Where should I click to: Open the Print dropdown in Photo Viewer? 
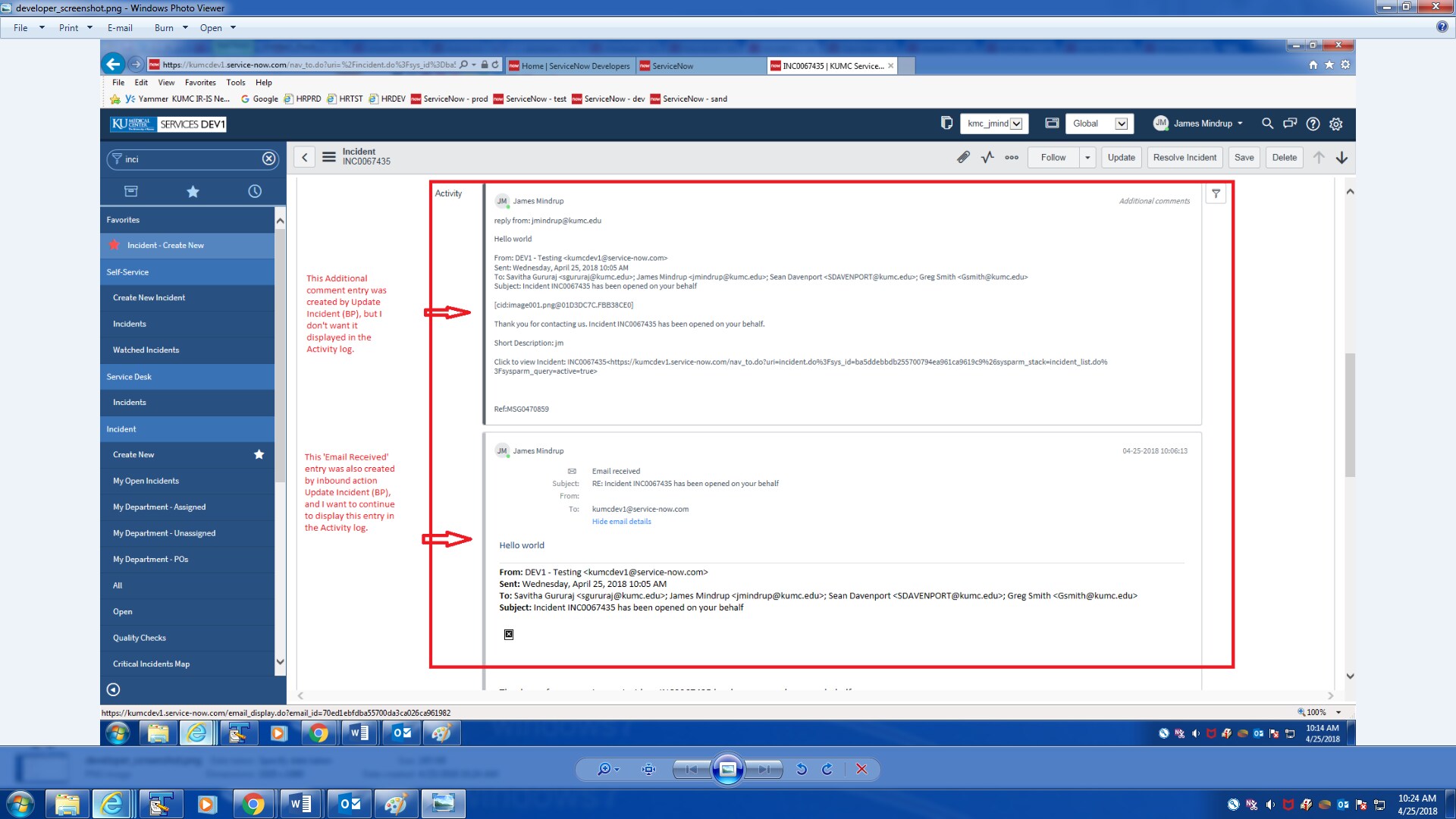75,28
